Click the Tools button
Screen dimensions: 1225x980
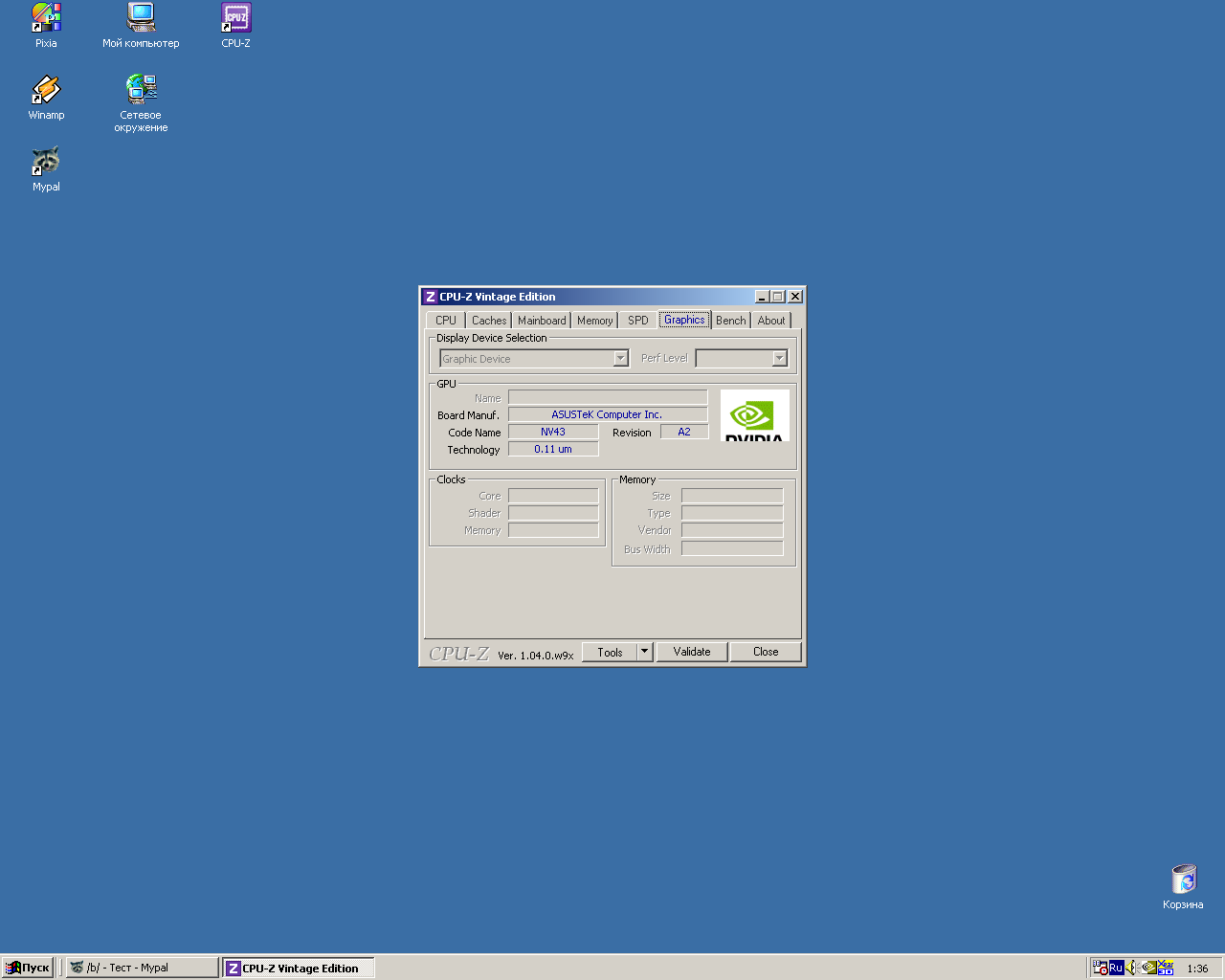pos(610,652)
